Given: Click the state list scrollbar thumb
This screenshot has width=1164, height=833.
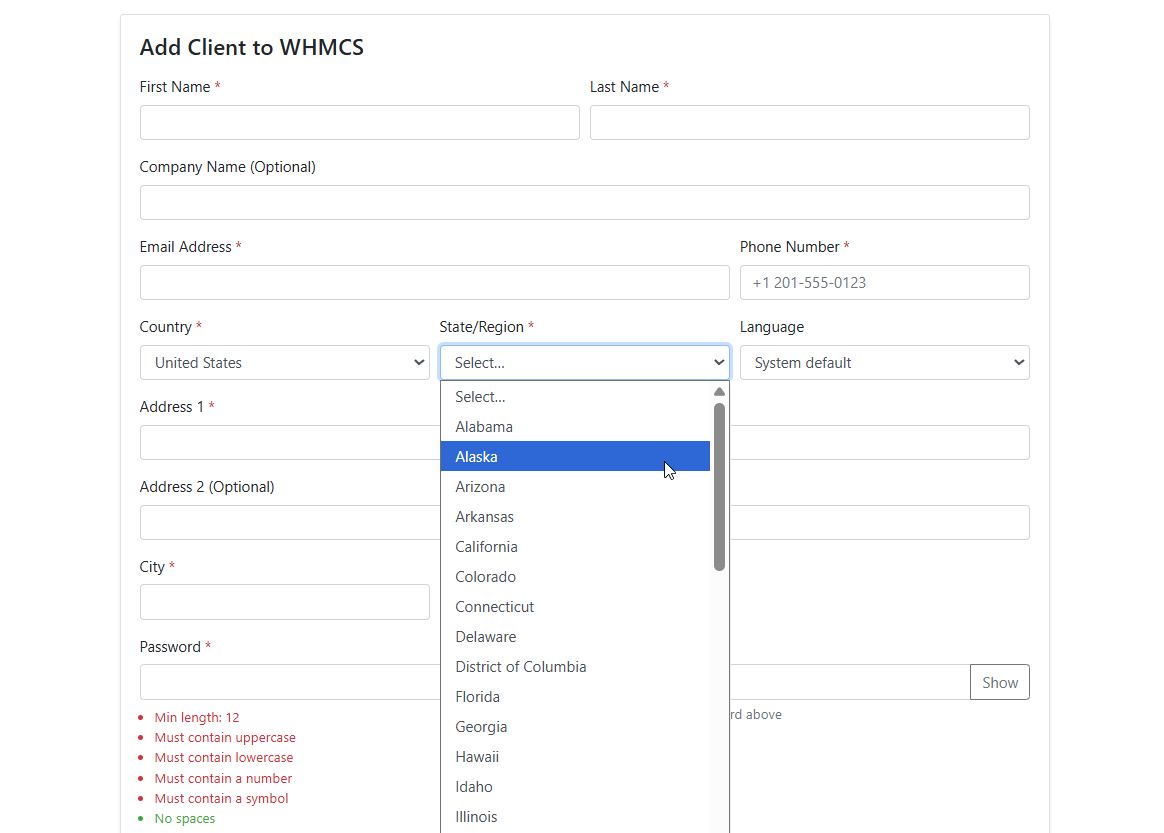Looking at the screenshot, I should click(x=719, y=487).
